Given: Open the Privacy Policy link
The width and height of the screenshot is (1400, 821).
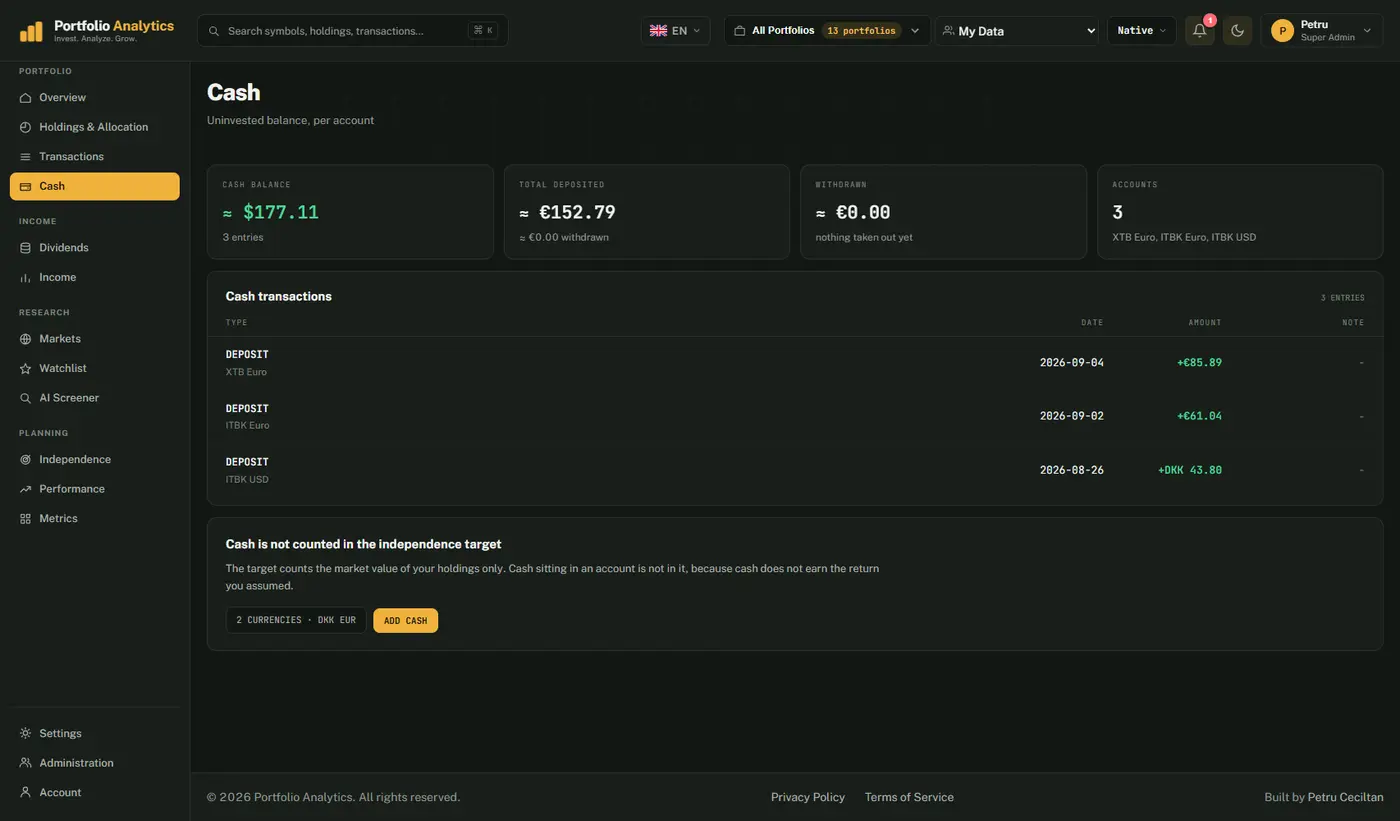Looking at the screenshot, I should point(808,797).
